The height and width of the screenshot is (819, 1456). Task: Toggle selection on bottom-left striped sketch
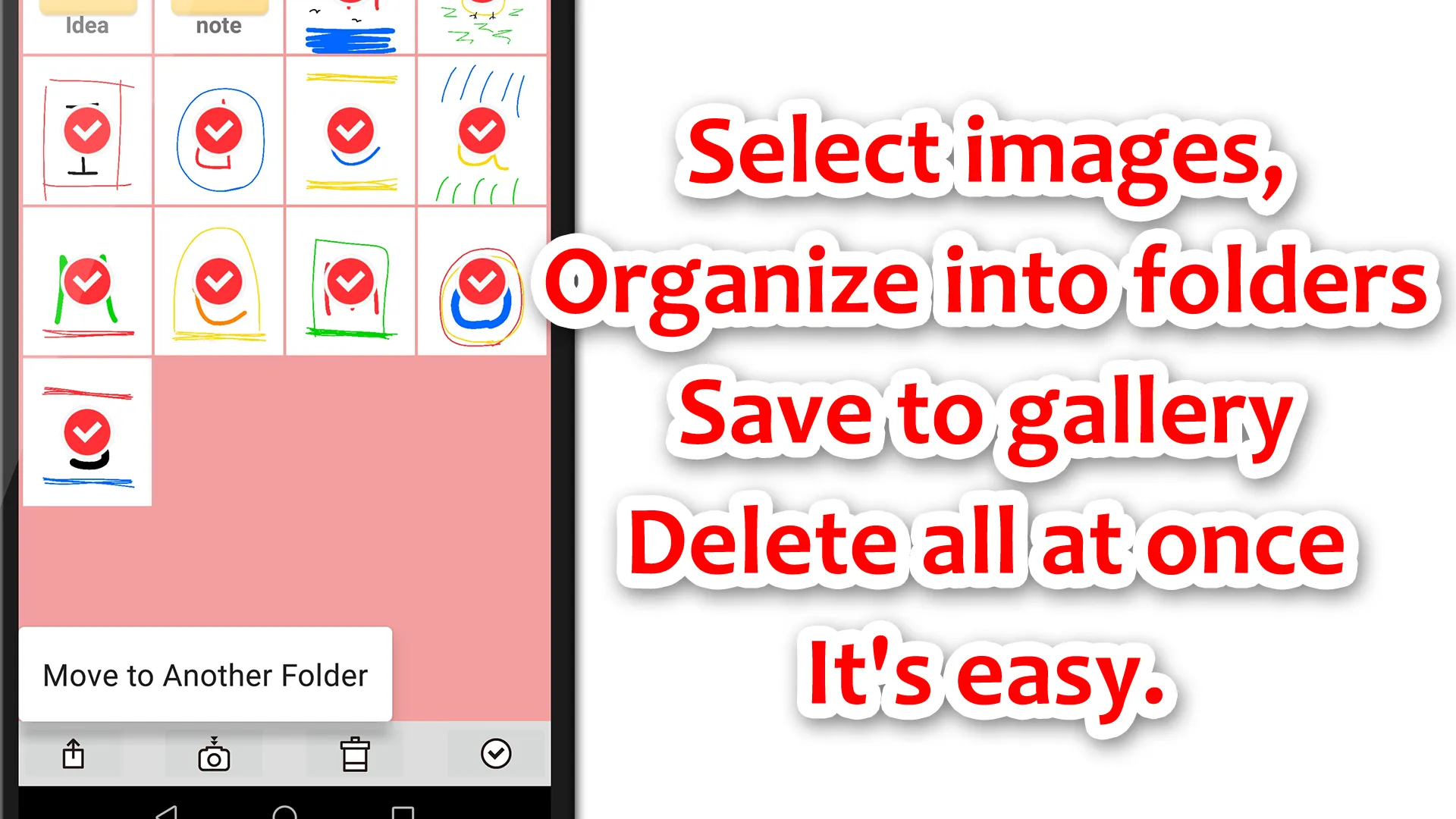[88, 432]
